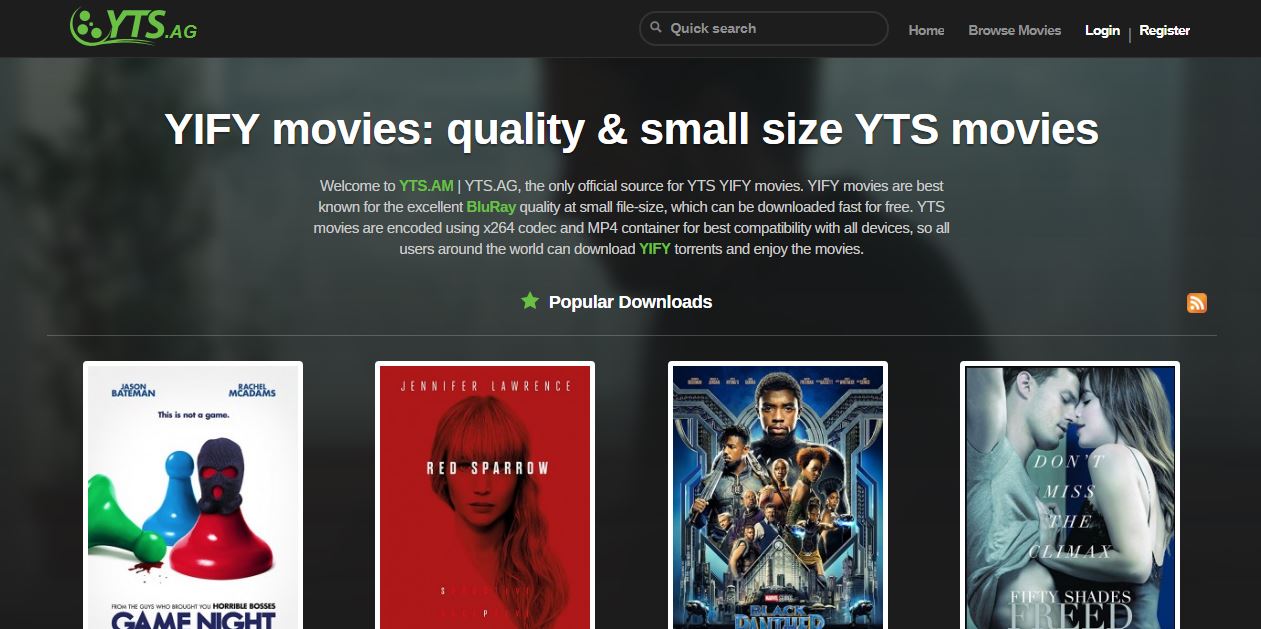
Task: Click the YIFY movies main headline
Action: pyautogui.click(x=631, y=129)
